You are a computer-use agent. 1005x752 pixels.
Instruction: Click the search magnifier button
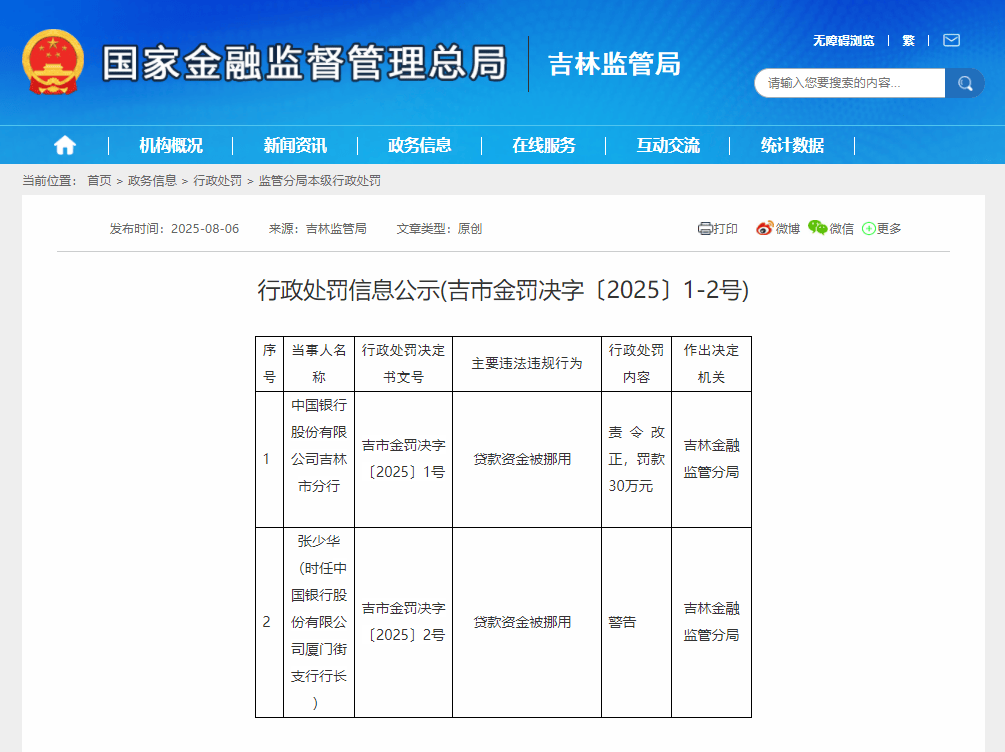965,83
